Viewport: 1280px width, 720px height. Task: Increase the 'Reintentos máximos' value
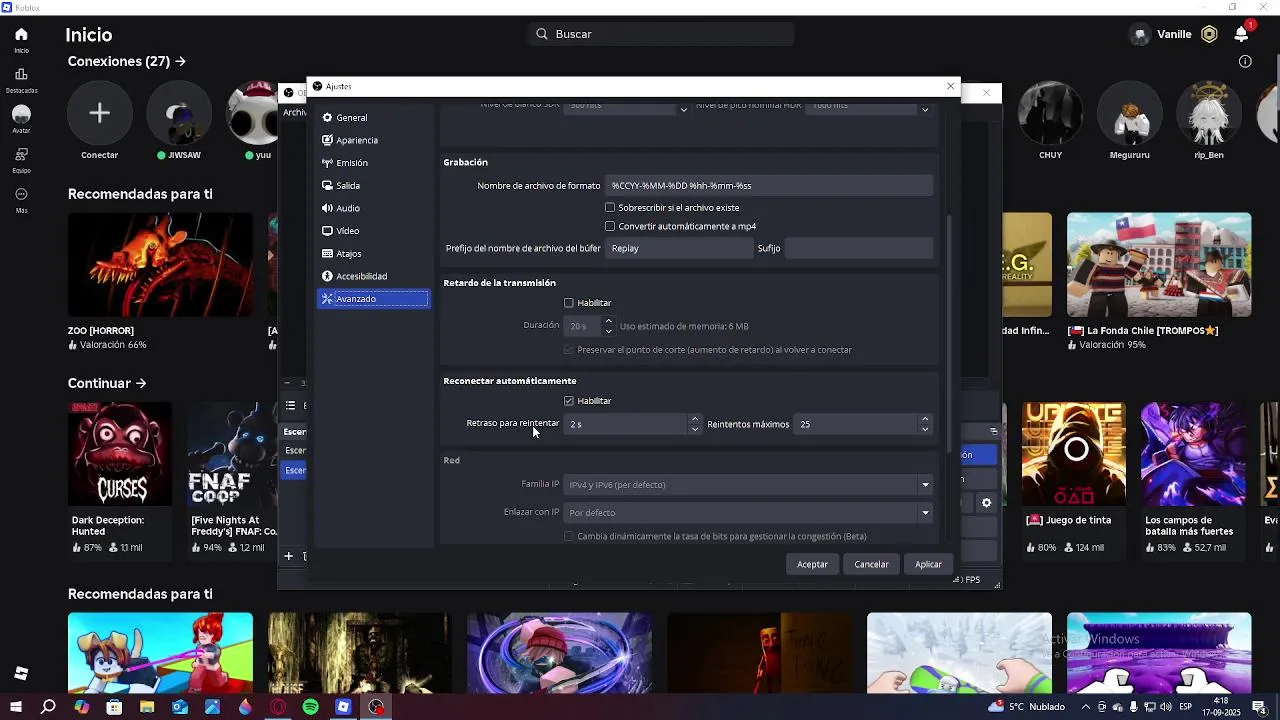coord(924,419)
